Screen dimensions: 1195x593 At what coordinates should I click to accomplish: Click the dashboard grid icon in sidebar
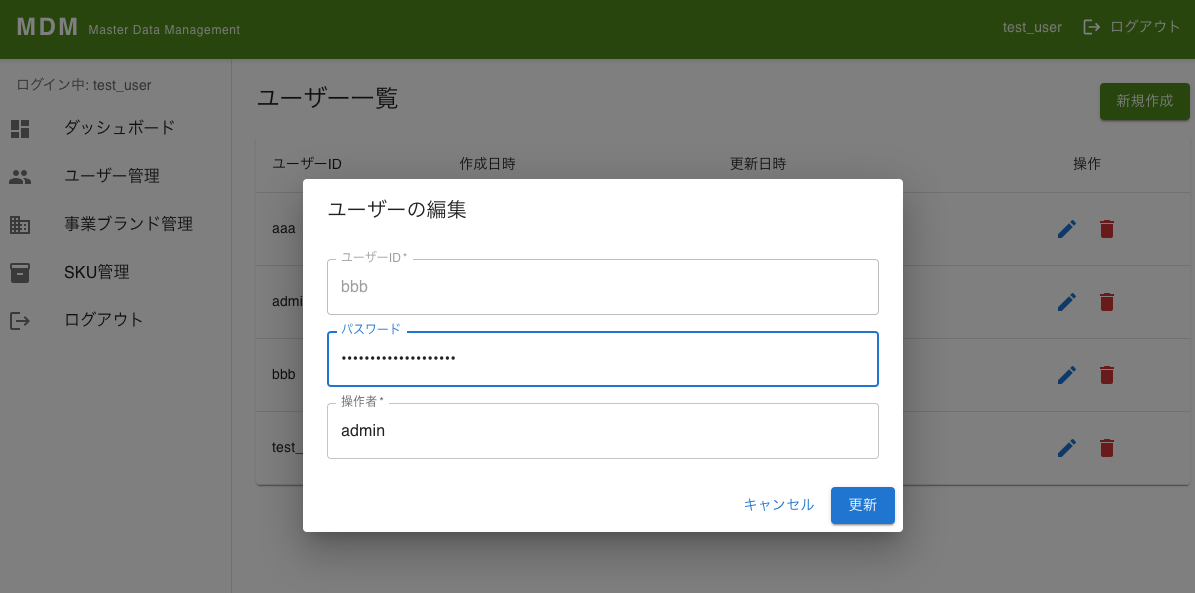pyautogui.click(x=20, y=129)
